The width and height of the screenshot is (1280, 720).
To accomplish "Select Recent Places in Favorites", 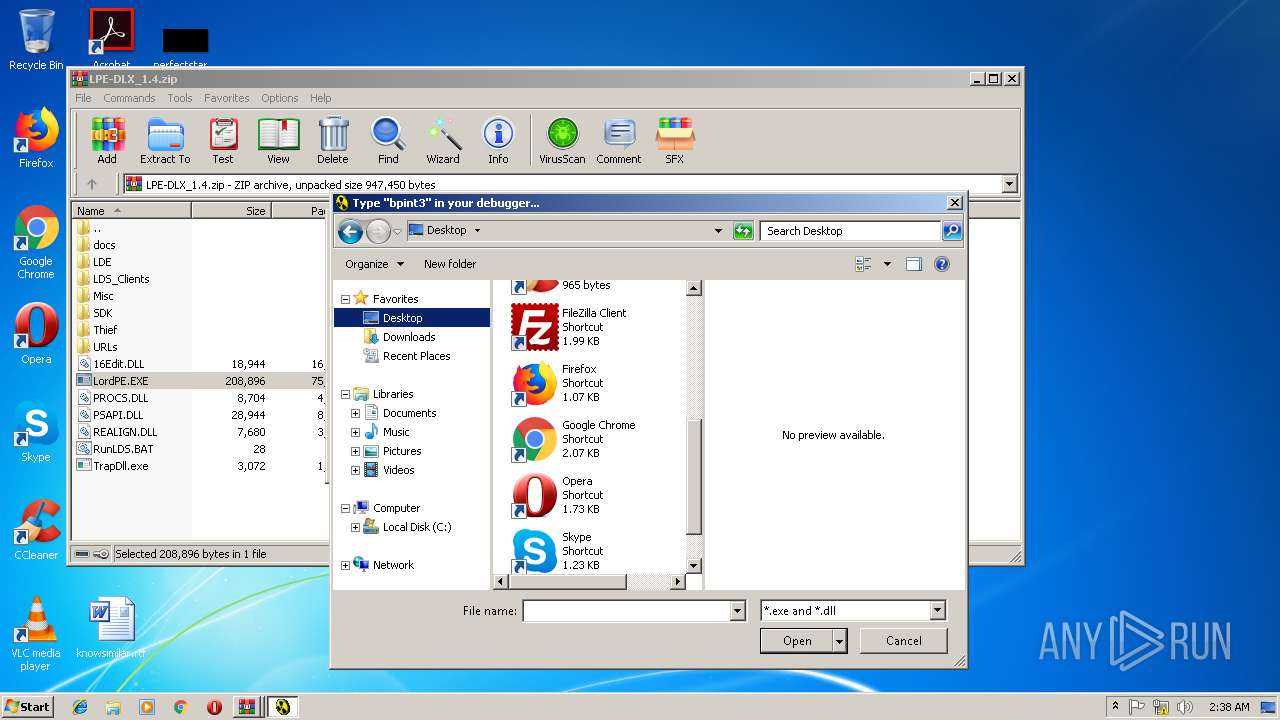I will coord(416,356).
